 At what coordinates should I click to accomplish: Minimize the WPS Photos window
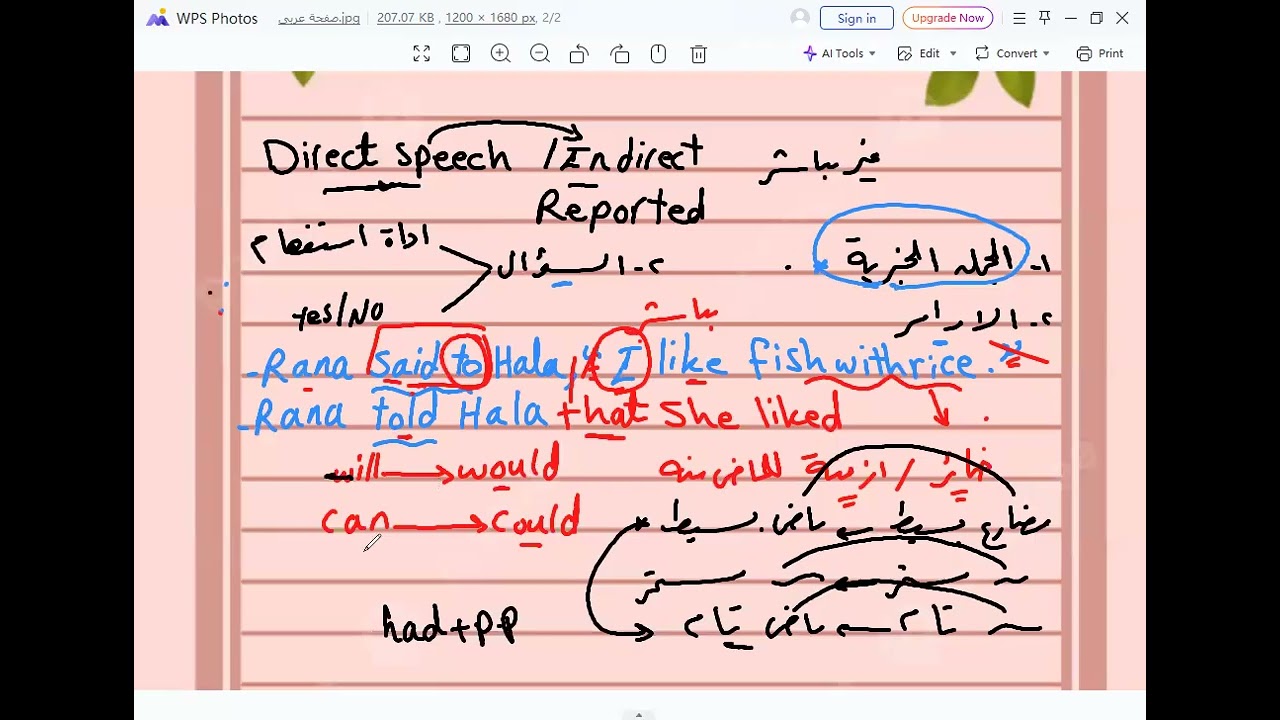[1070, 18]
